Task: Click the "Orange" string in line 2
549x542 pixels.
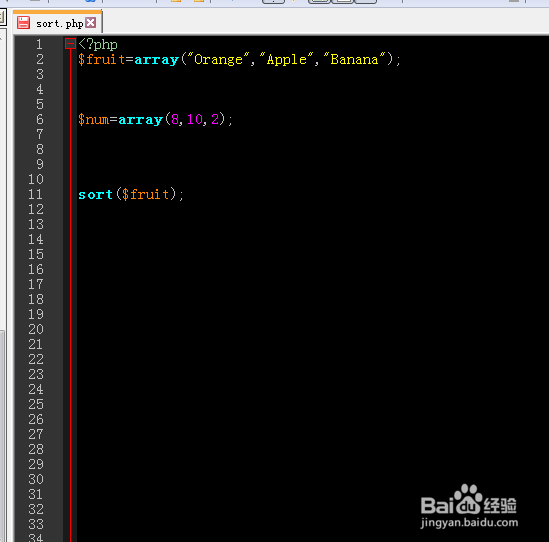Action: coord(218,59)
